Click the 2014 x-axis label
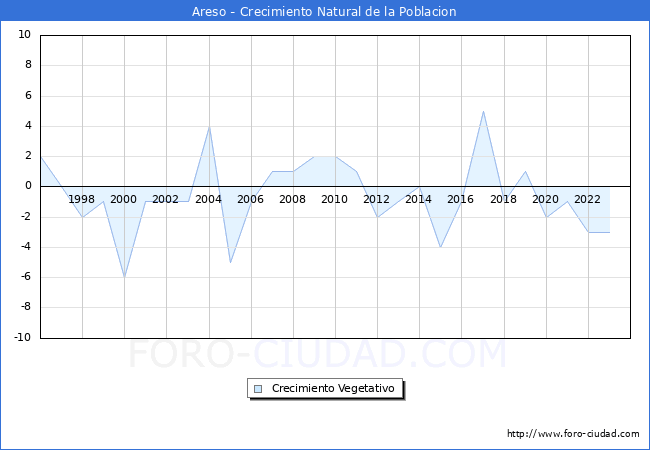The image size is (650, 450). coord(419,199)
